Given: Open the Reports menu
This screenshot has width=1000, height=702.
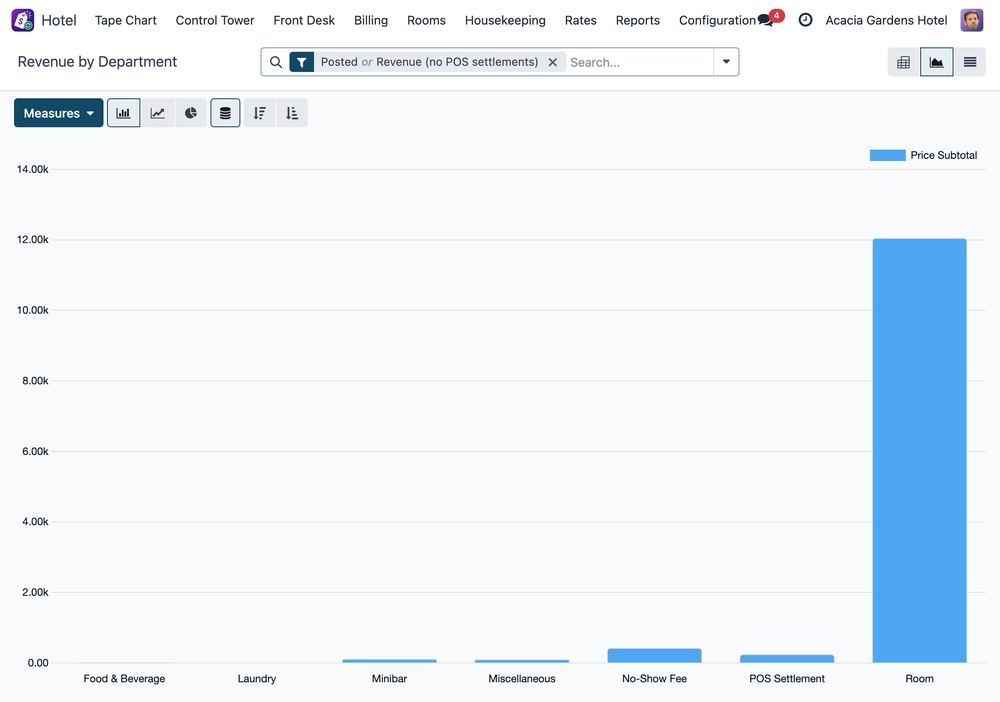Looking at the screenshot, I should pyautogui.click(x=638, y=20).
